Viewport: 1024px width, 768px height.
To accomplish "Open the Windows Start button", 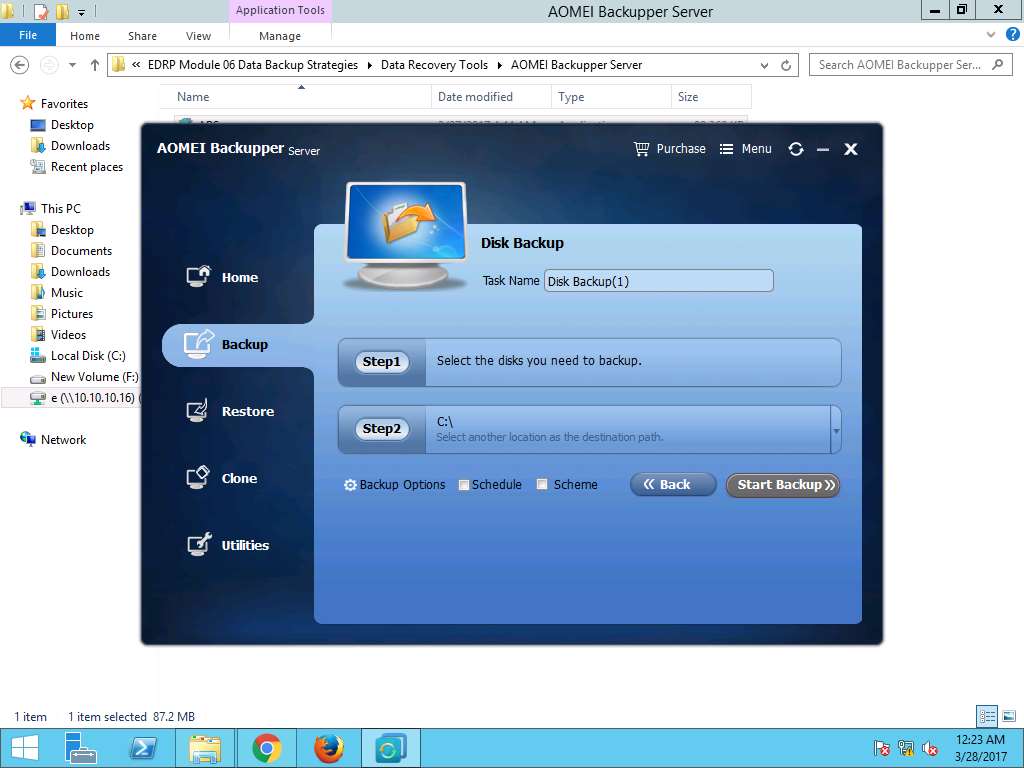I will (x=25, y=748).
